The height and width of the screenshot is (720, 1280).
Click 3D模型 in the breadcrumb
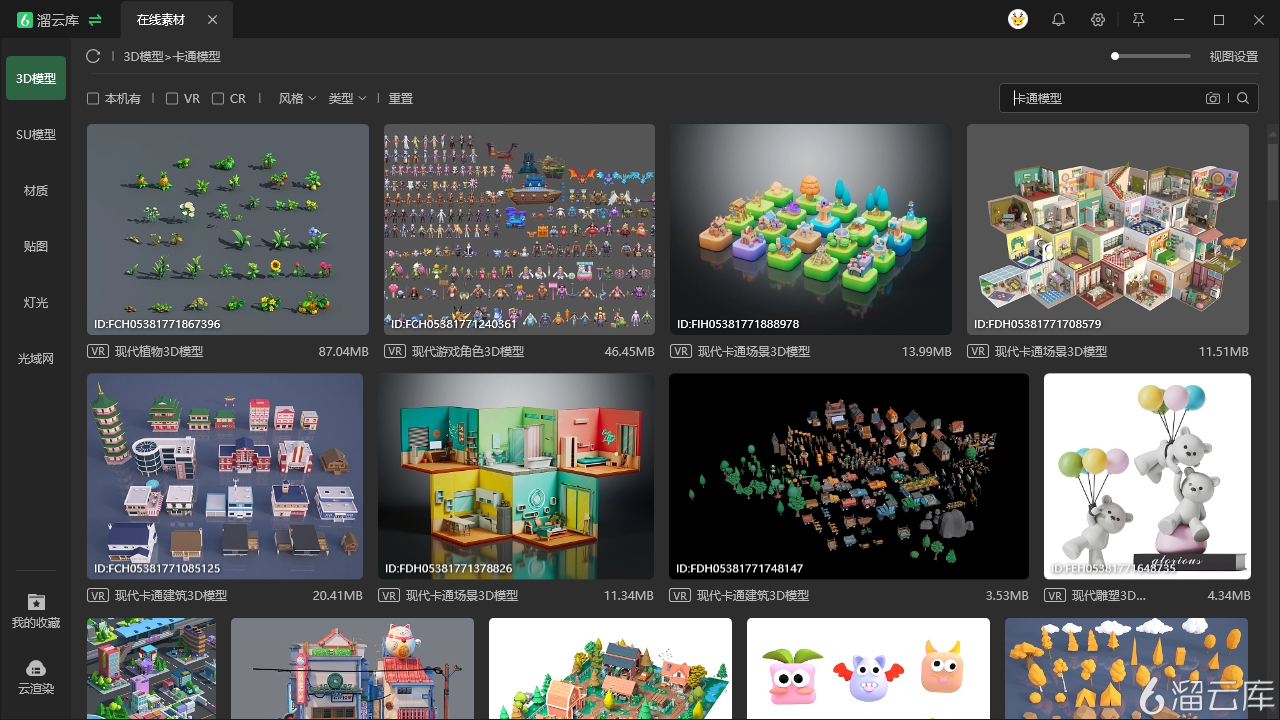[x=143, y=57]
